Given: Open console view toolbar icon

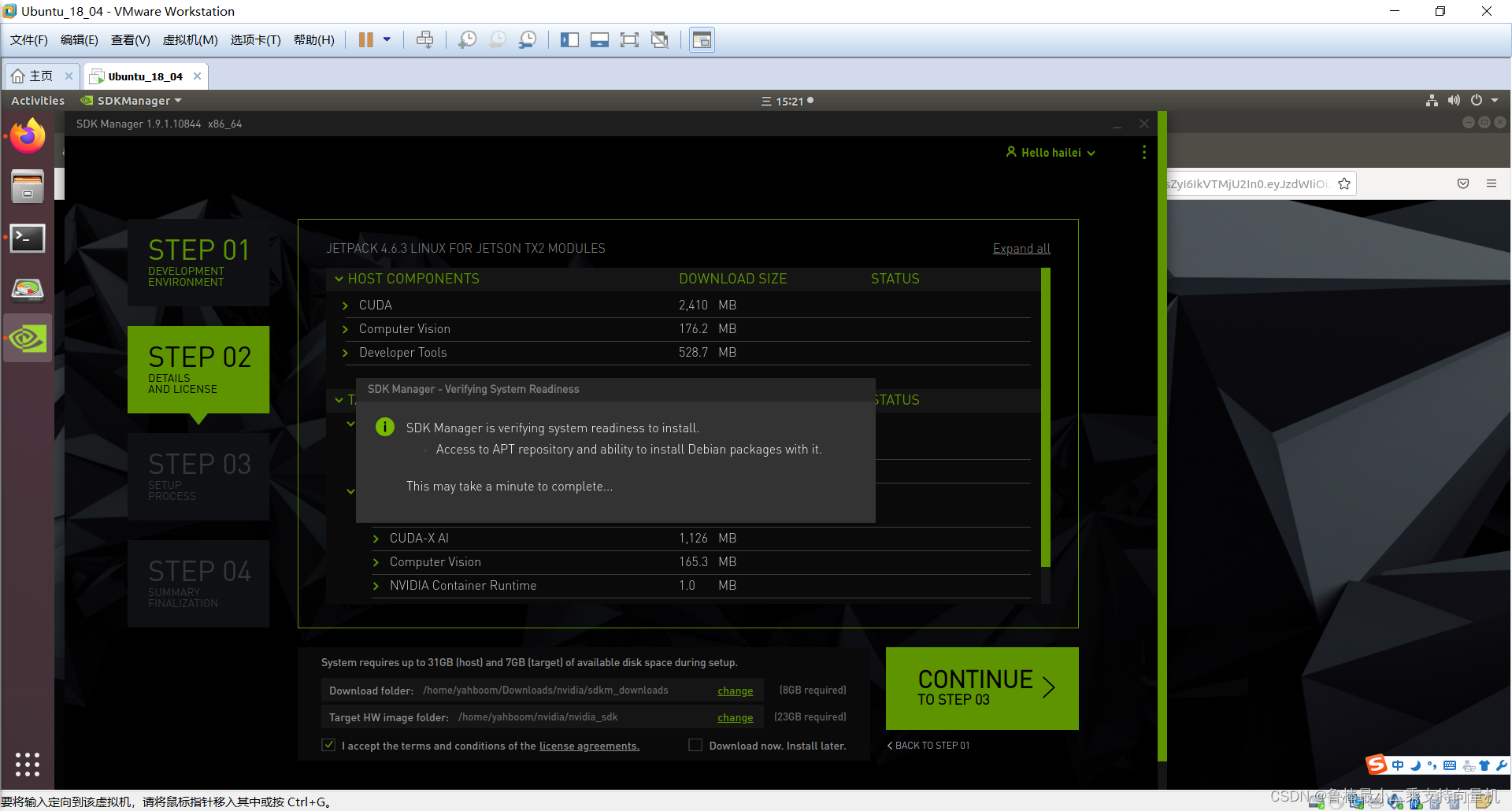Looking at the screenshot, I should tap(702, 40).
